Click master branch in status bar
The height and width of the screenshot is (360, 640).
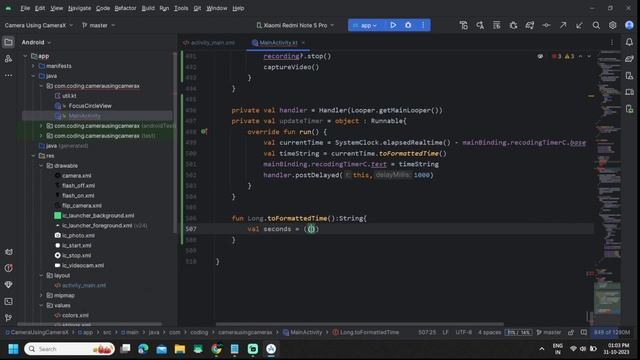[549, 332]
